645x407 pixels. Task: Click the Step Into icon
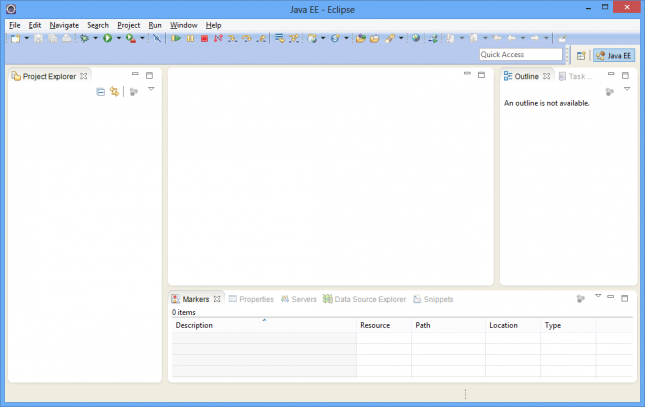[x=232, y=39]
